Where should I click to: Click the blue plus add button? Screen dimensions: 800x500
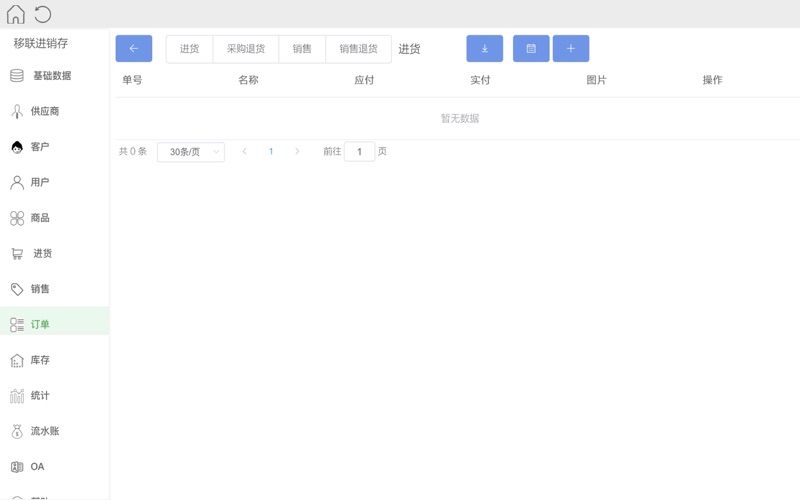pyautogui.click(x=571, y=48)
